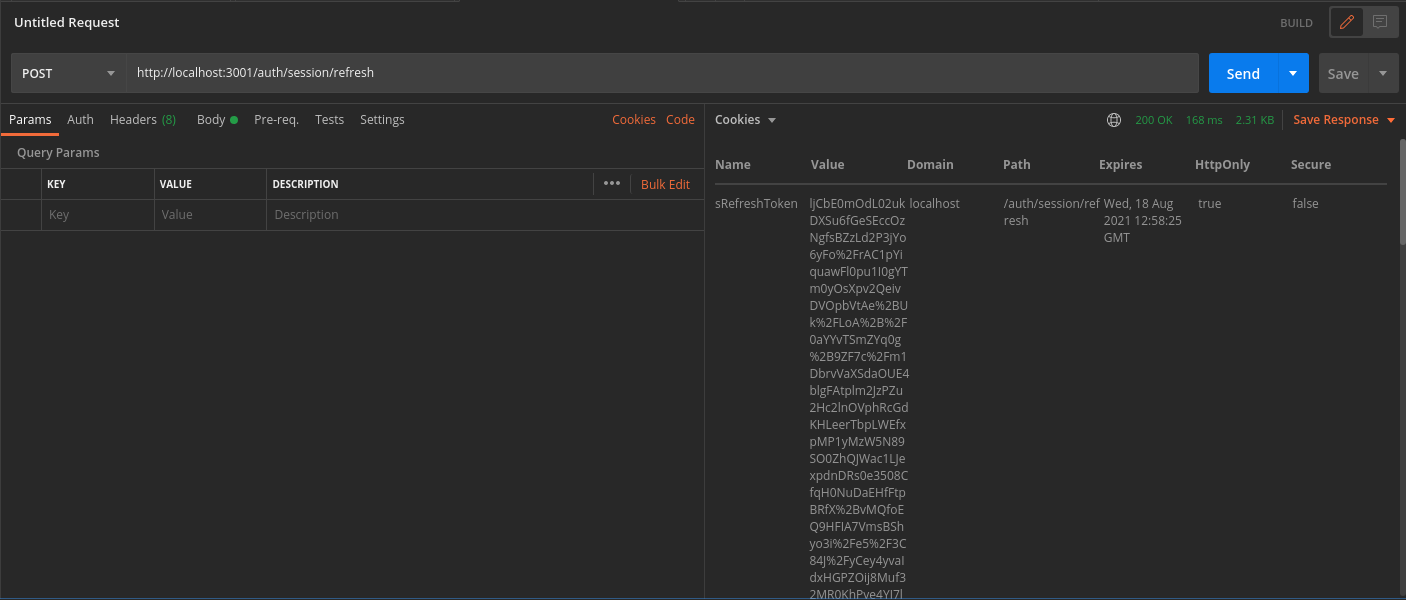The width and height of the screenshot is (1406, 600).
Task: Open query params options with the ellipsis icon
Action: point(611,183)
